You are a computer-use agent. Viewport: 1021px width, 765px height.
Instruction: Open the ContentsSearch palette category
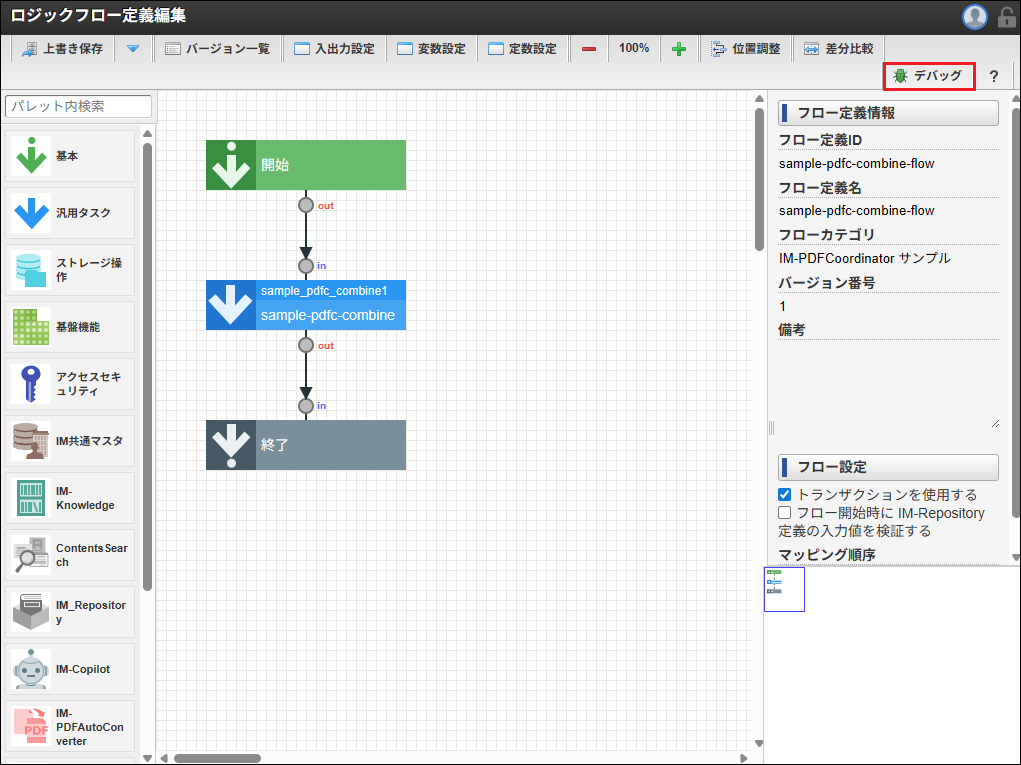tap(70, 555)
